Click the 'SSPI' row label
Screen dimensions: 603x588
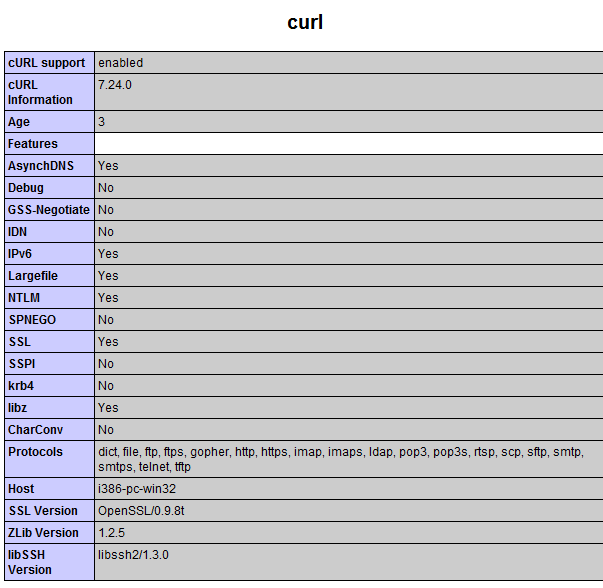[22, 364]
